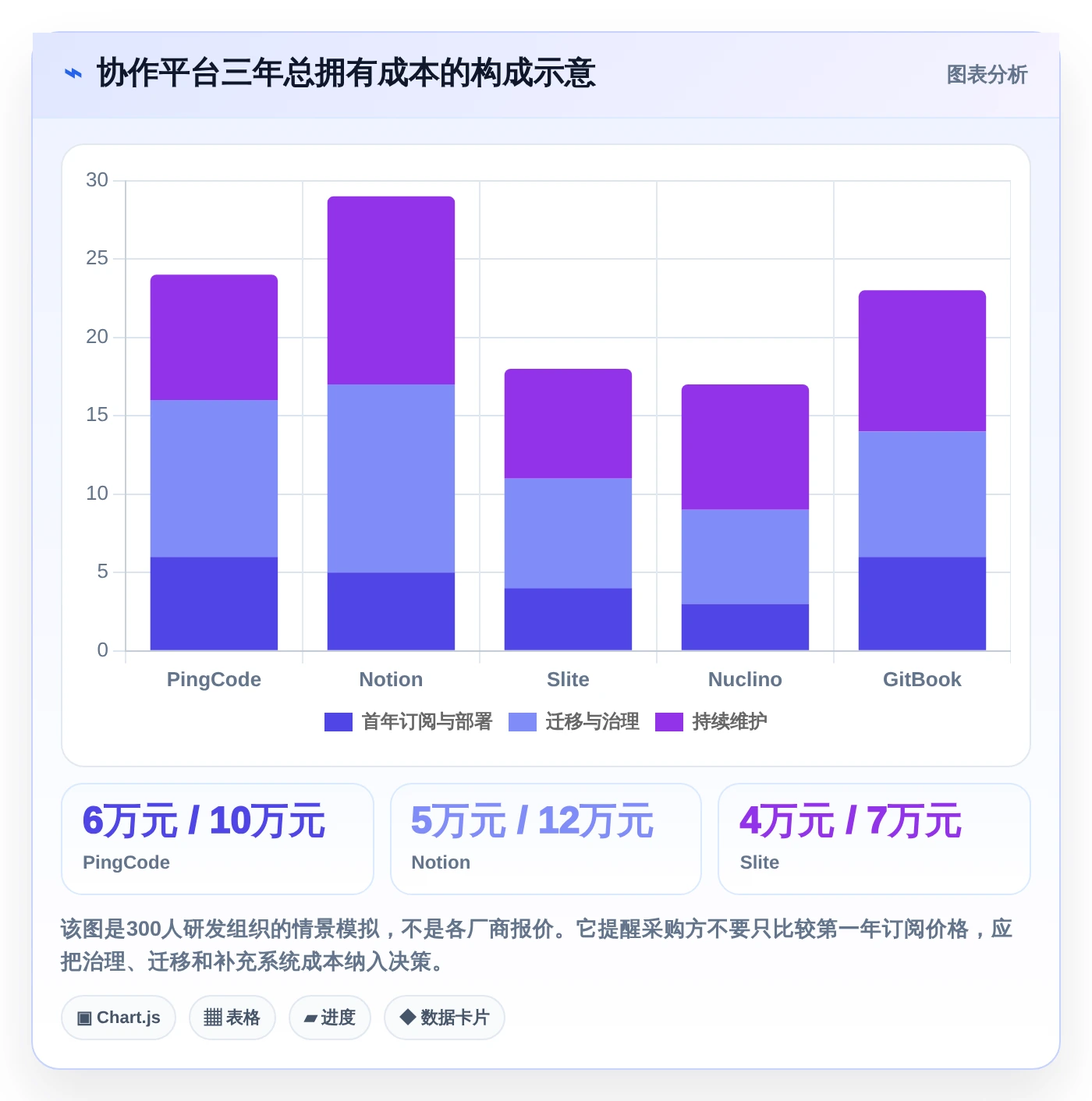This screenshot has width=1092, height=1101.
Task: Click the PingCode x-axis label
Action: coord(214,680)
